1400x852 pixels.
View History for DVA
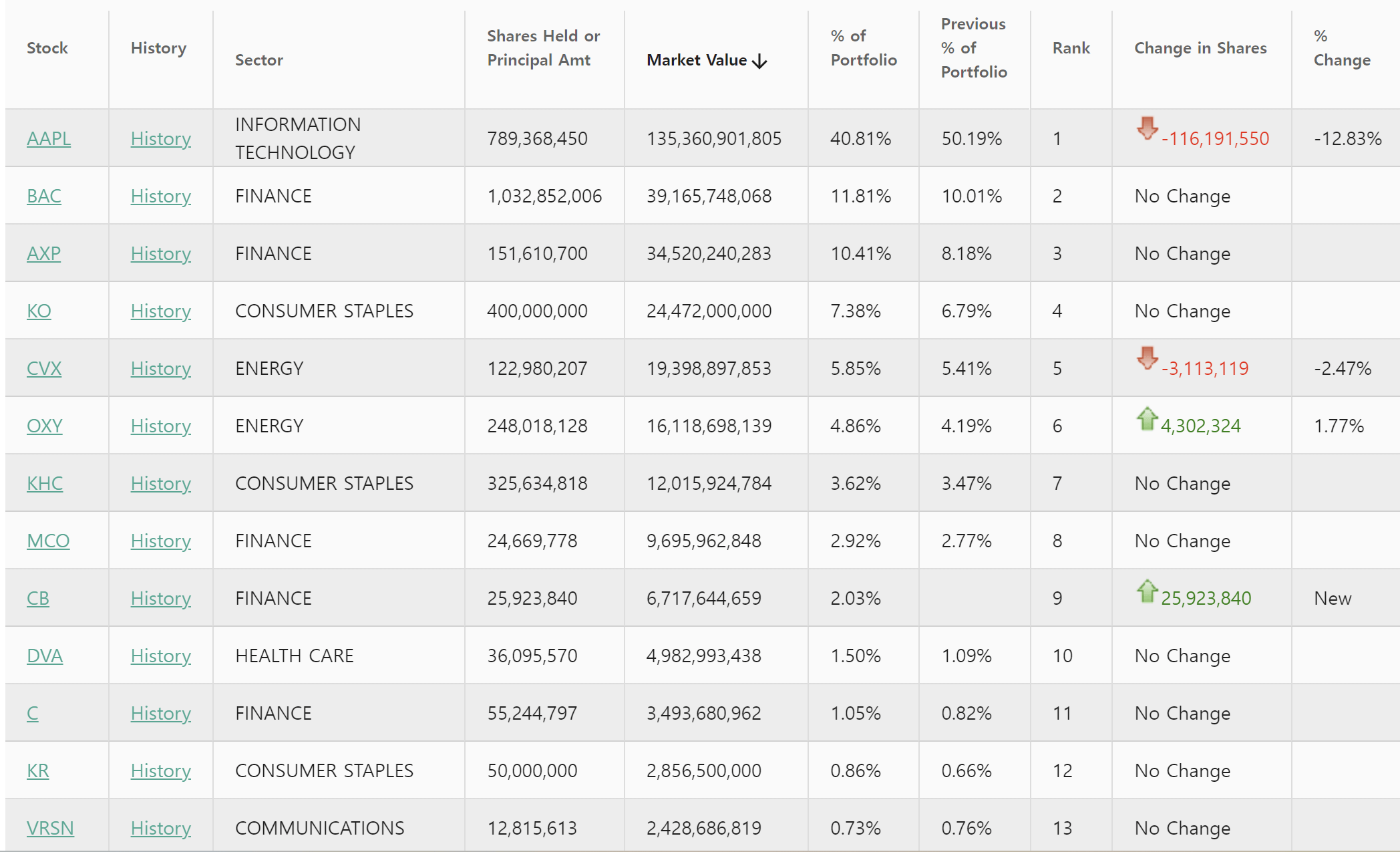point(161,656)
